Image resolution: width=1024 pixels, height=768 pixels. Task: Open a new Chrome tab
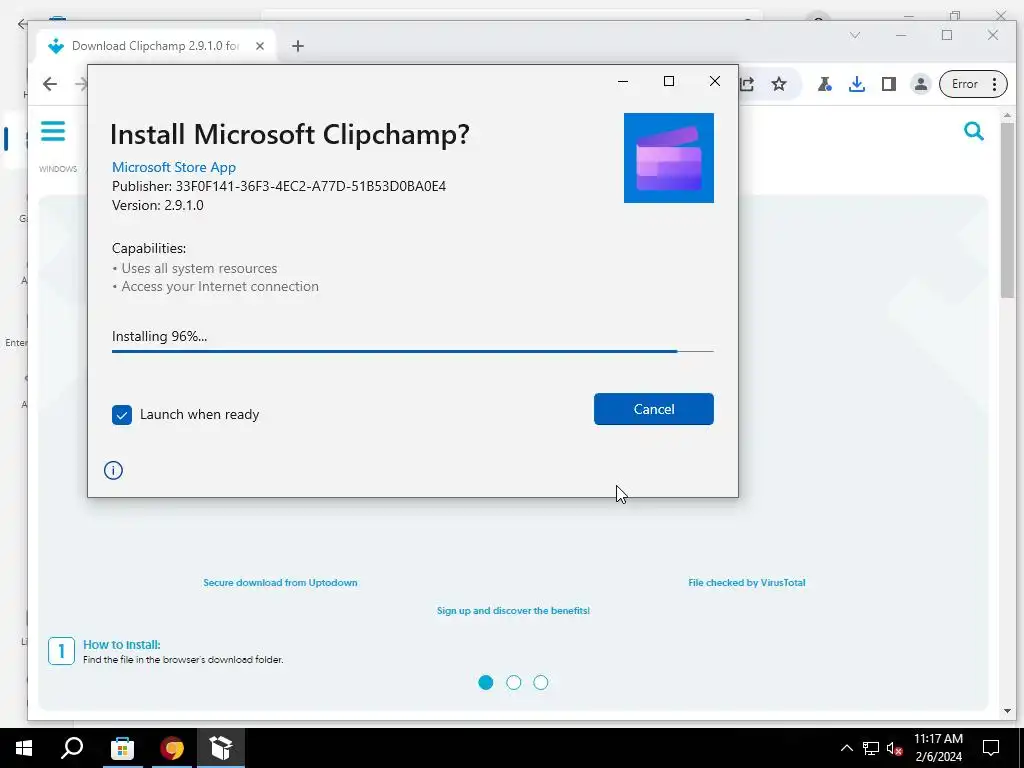298,46
